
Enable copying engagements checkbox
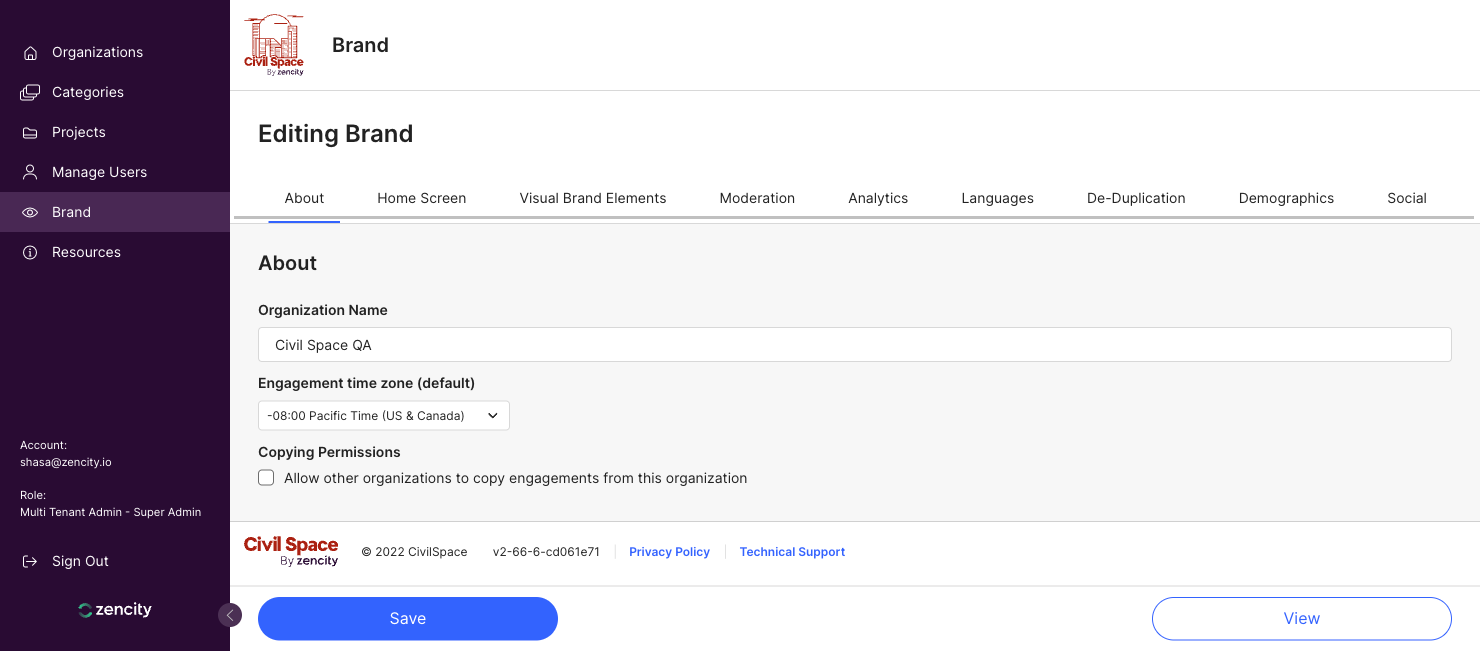tap(266, 478)
